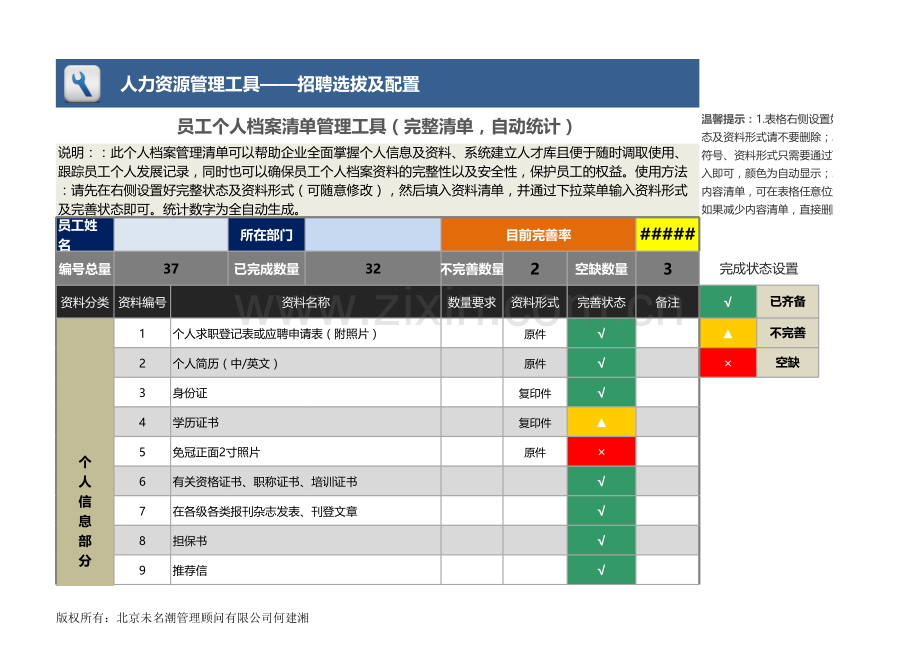The width and height of the screenshot is (920, 651).
Task: Open the 完善状态 dropdown for 在各级各类报刊杂志发表
Action: coord(600,511)
